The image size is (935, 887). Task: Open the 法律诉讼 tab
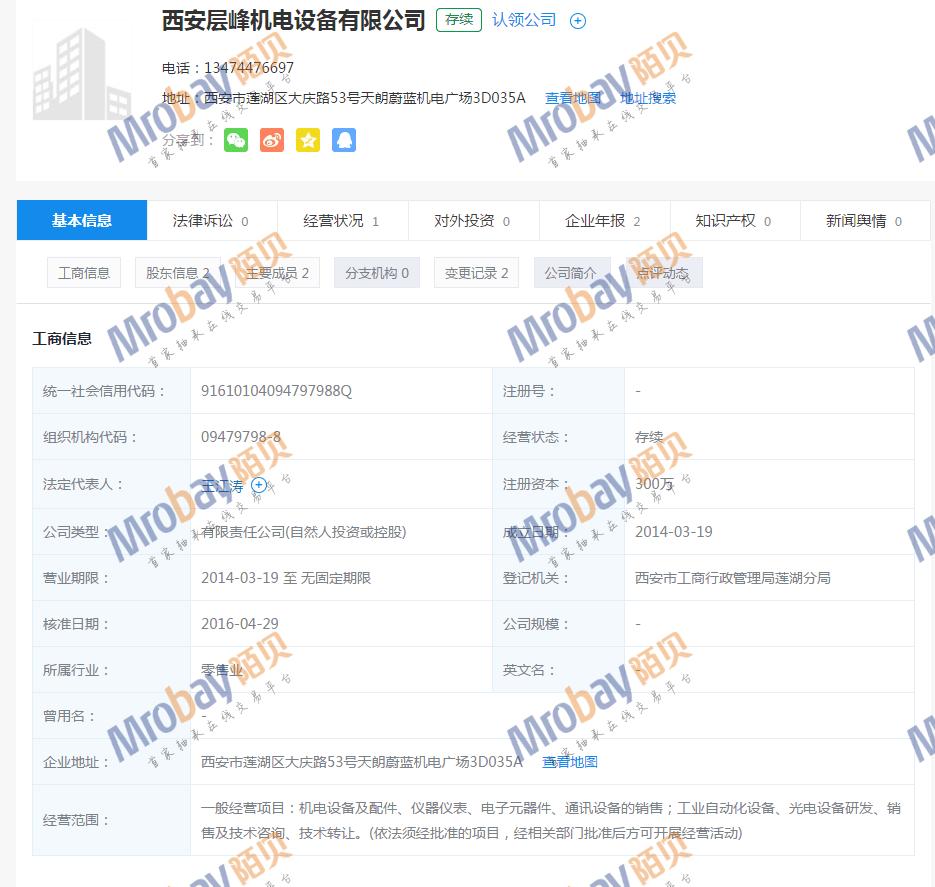coord(211,221)
